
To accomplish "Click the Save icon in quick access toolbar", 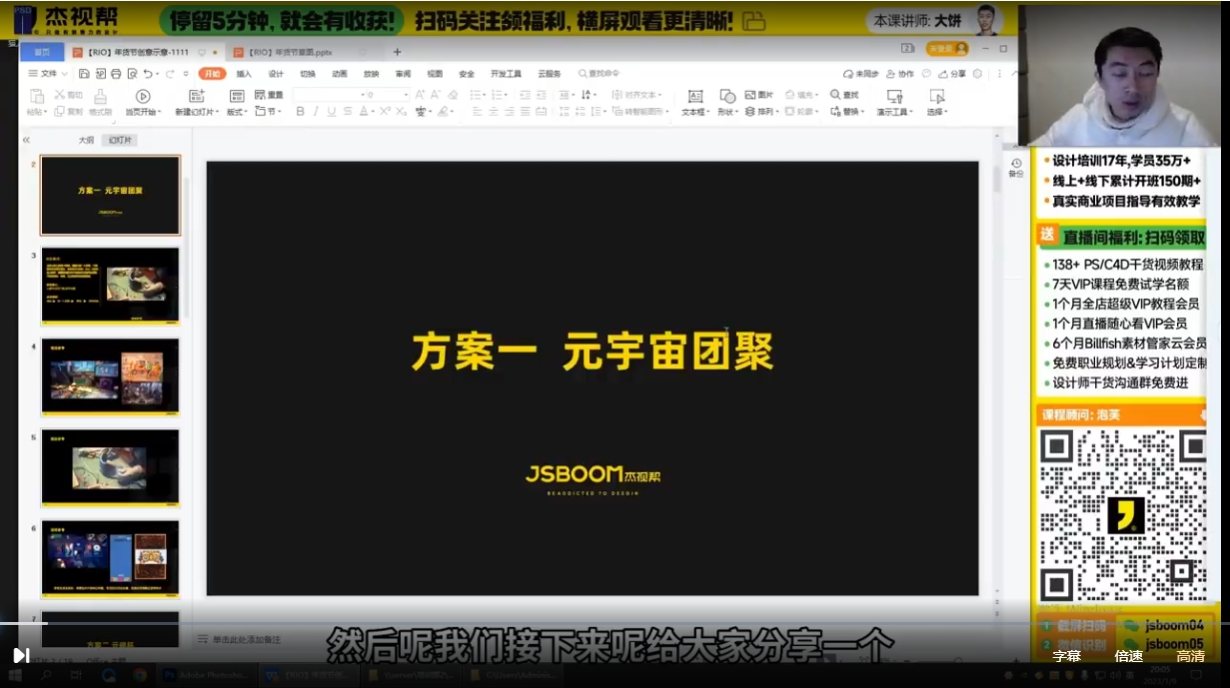I will tap(84, 74).
